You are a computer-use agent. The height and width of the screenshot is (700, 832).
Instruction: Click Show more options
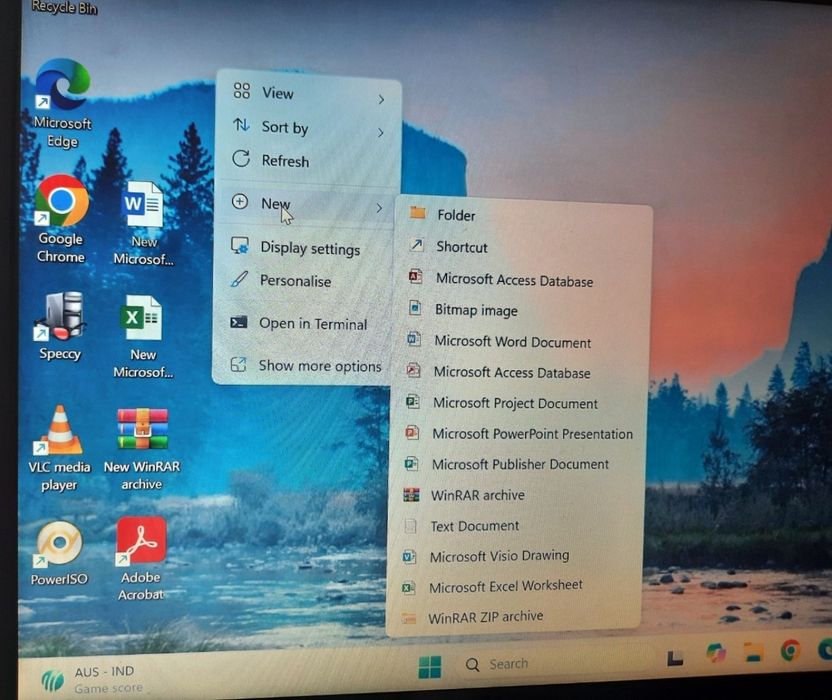coord(304,366)
